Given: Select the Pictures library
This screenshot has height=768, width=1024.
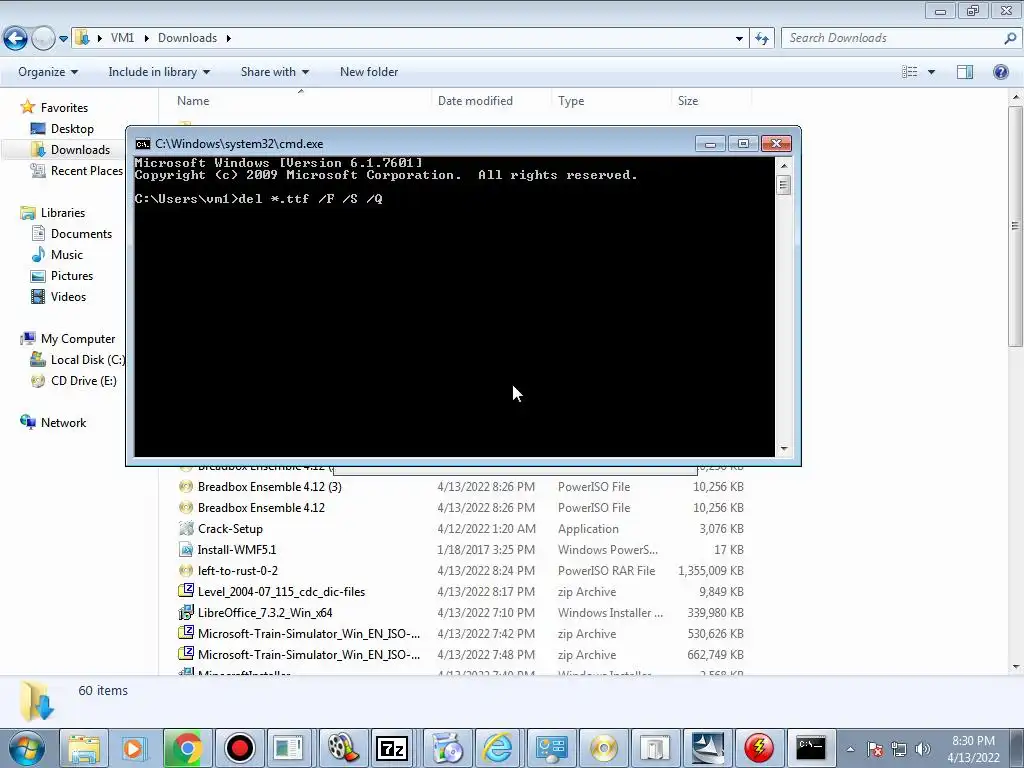Looking at the screenshot, I should click(x=62, y=276).
